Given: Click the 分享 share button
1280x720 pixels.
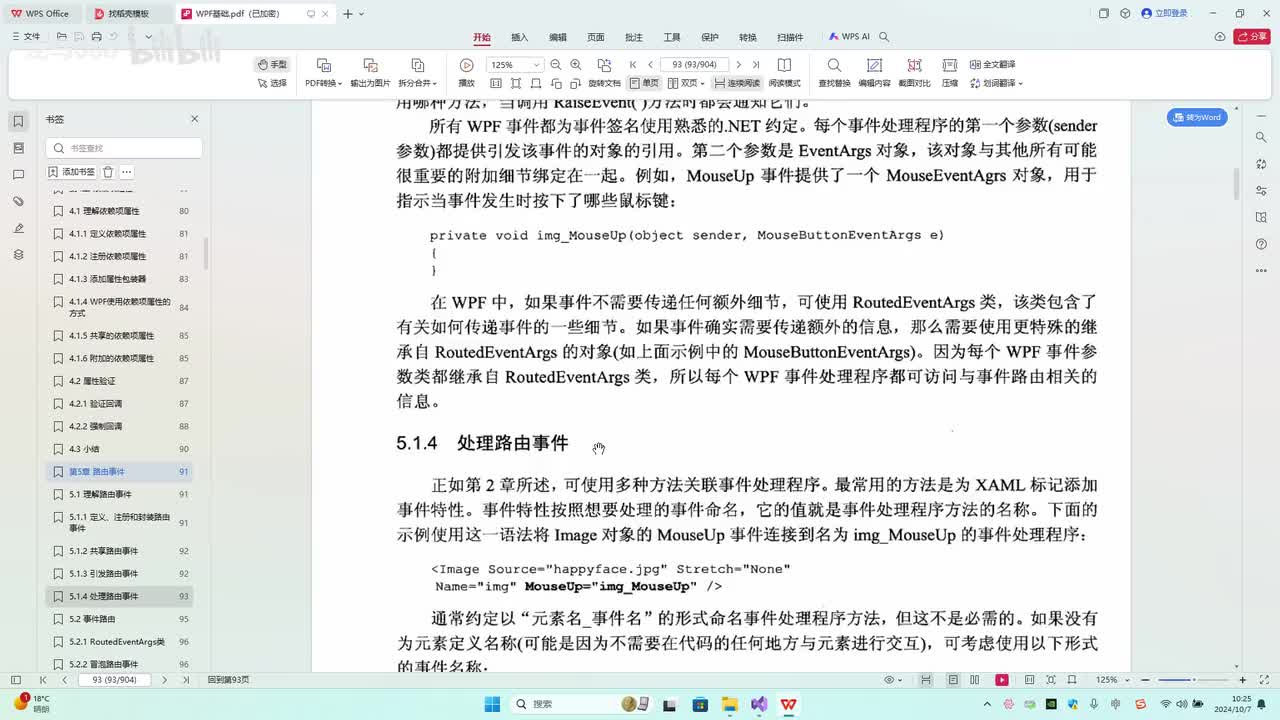Looking at the screenshot, I should click(1252, 37).
